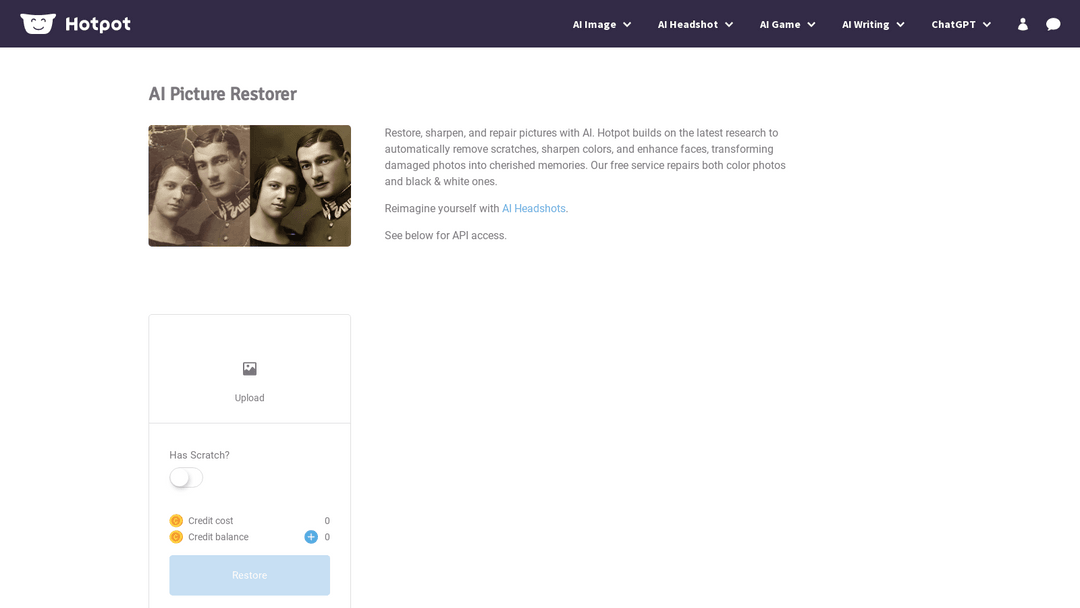Click the before-and-after restored photo thumbnail
The width and height of the screenshot is (1080, 608).
tap(250, 186)
